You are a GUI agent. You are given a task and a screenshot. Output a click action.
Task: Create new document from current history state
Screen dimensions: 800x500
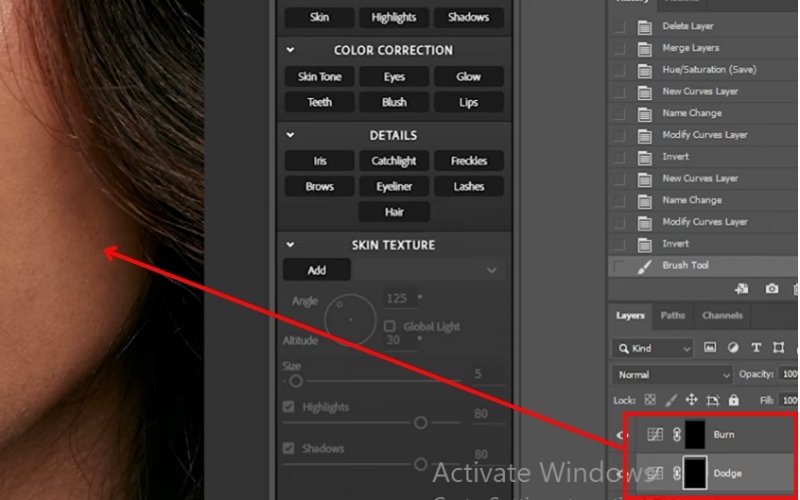pos(741,289)
